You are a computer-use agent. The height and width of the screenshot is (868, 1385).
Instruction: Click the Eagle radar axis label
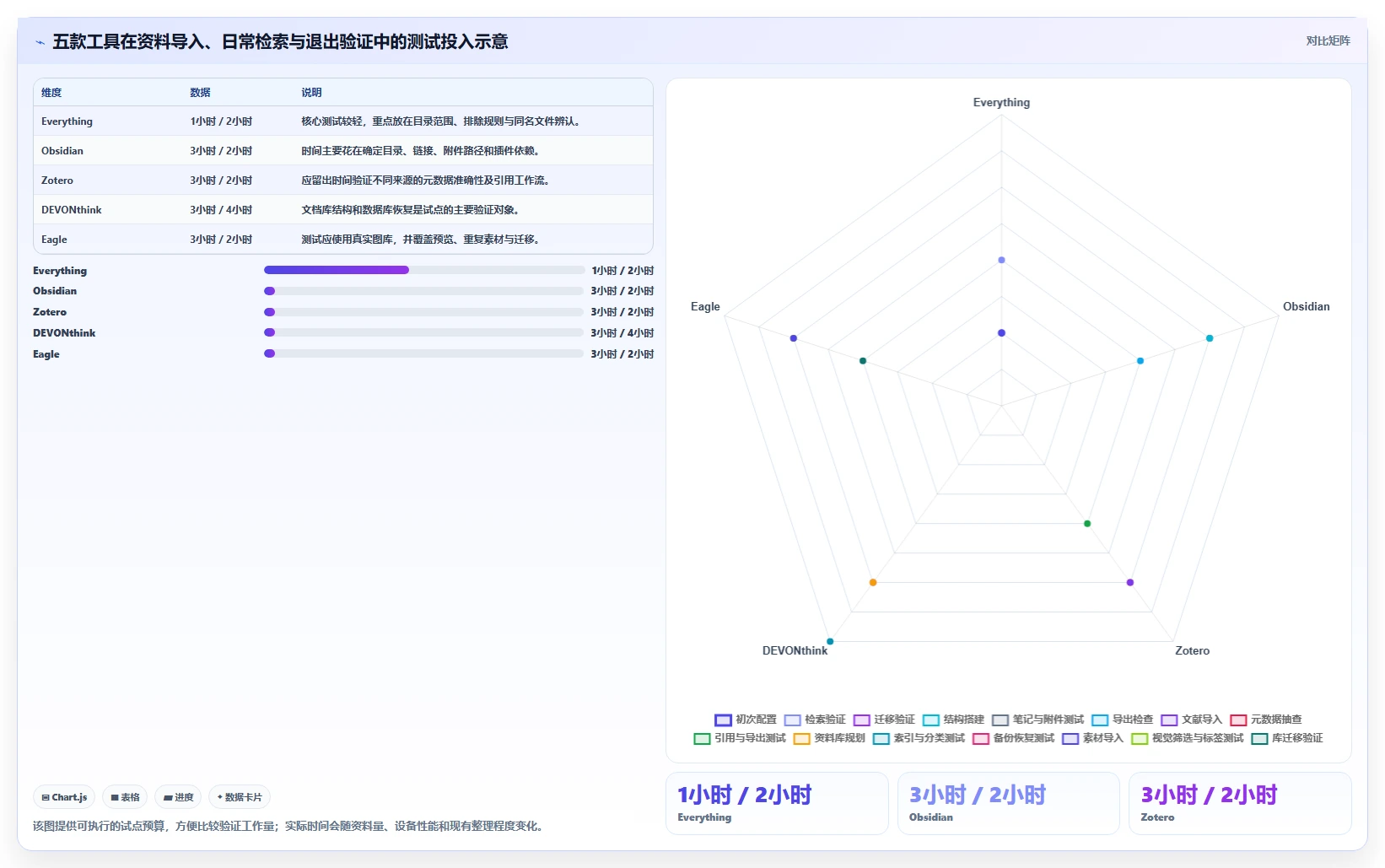click(x=705, y=306)
